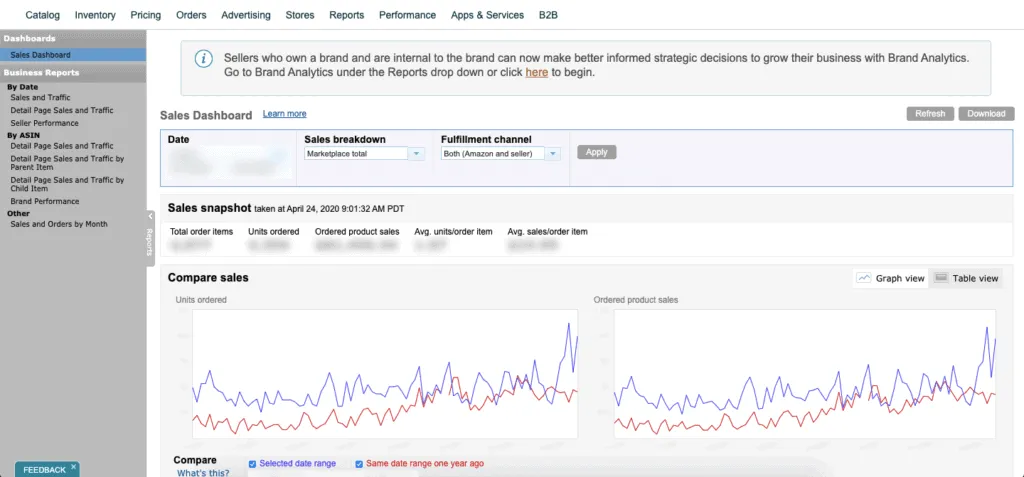
Task: Click the Compare sales heading
Action: coord(208,278)
